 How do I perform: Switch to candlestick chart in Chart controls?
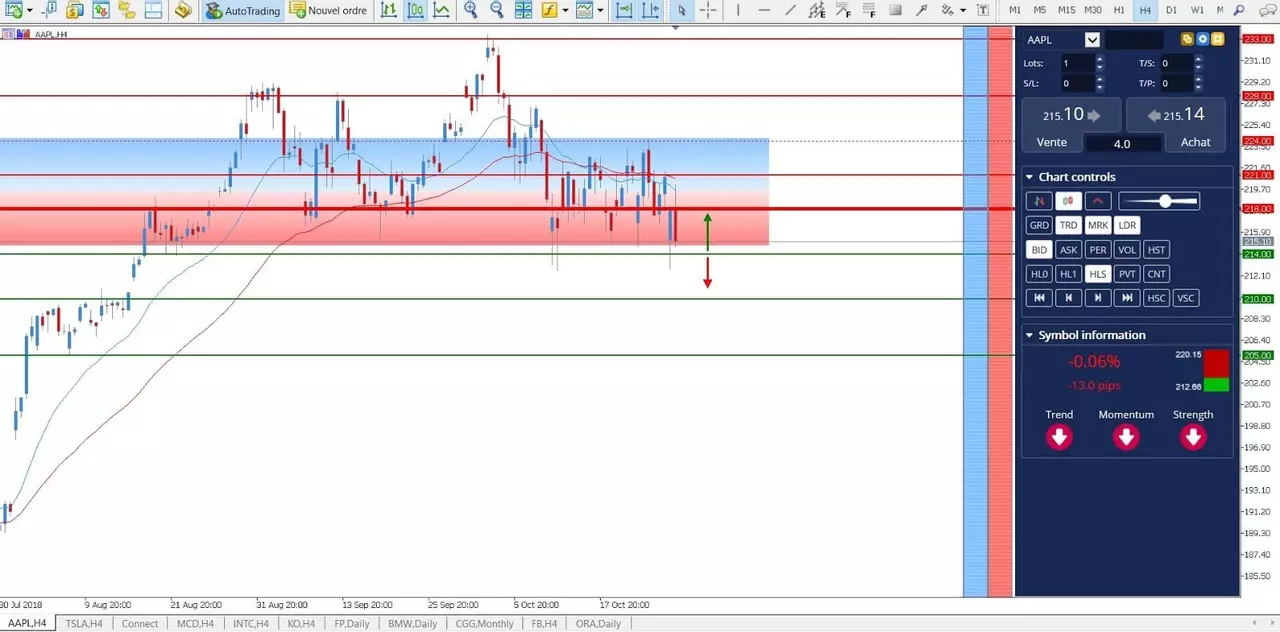[1068, 201]
